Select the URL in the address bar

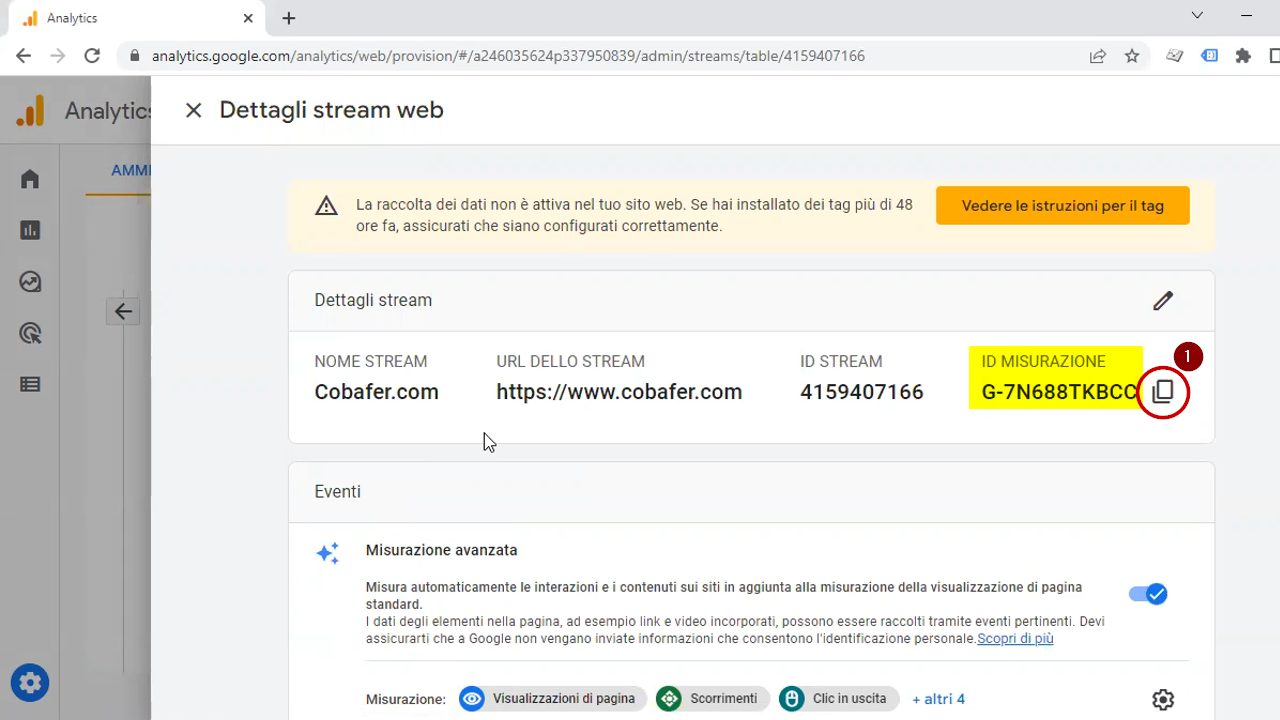coord(500,56)
